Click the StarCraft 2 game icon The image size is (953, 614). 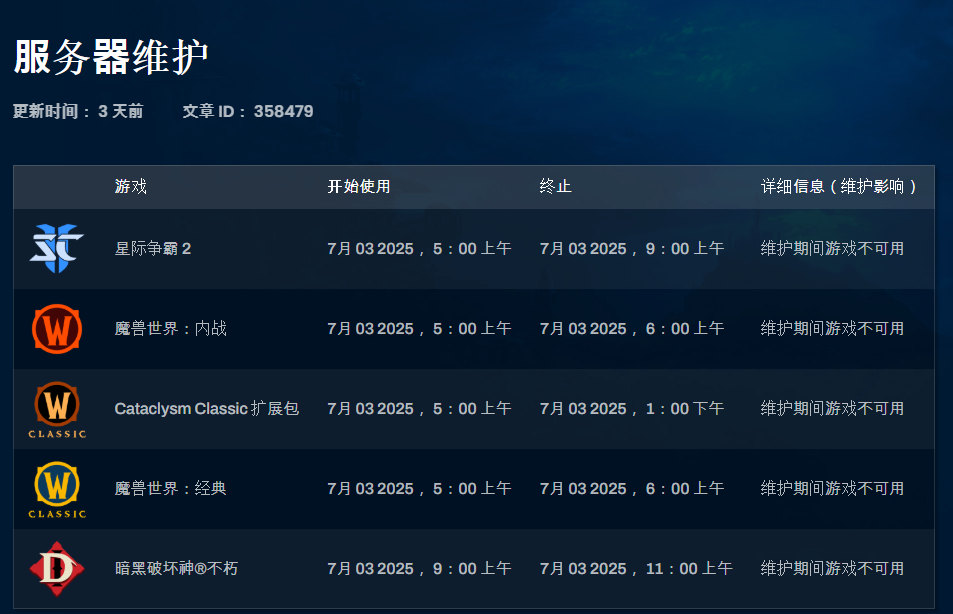(x=57, y=248)
